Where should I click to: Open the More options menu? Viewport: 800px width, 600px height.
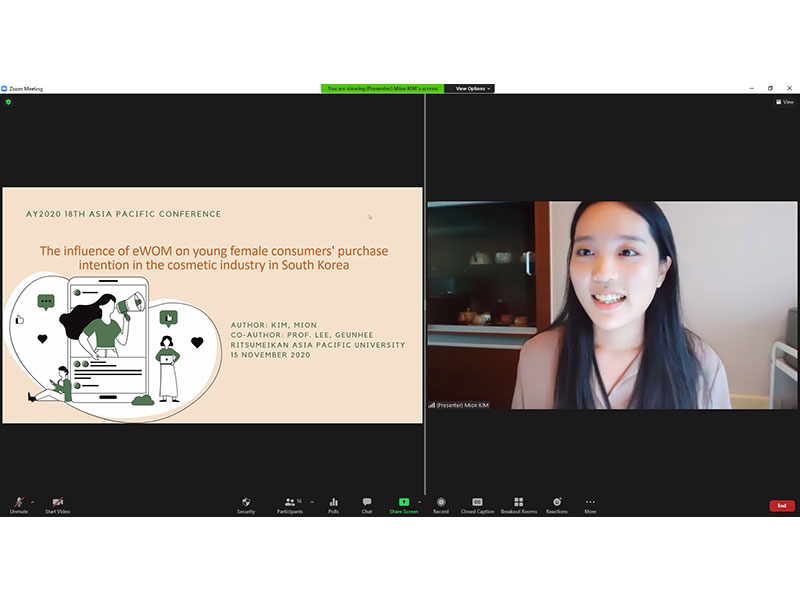[590, 503]
